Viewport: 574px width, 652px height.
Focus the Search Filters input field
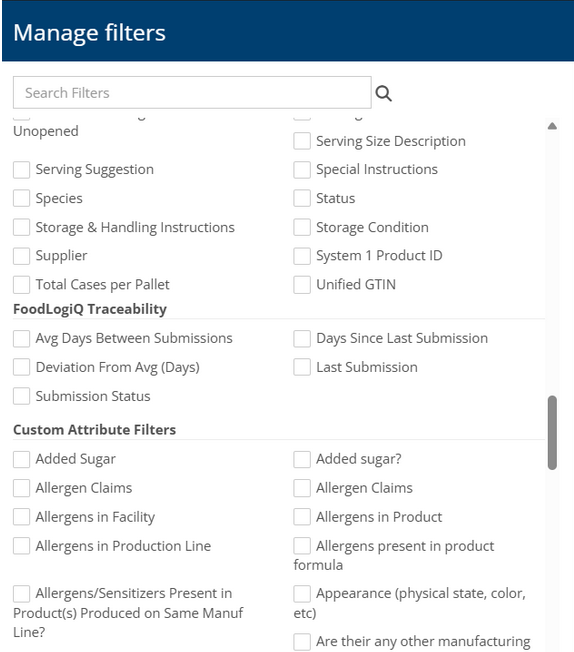click(x=192, y=92)
